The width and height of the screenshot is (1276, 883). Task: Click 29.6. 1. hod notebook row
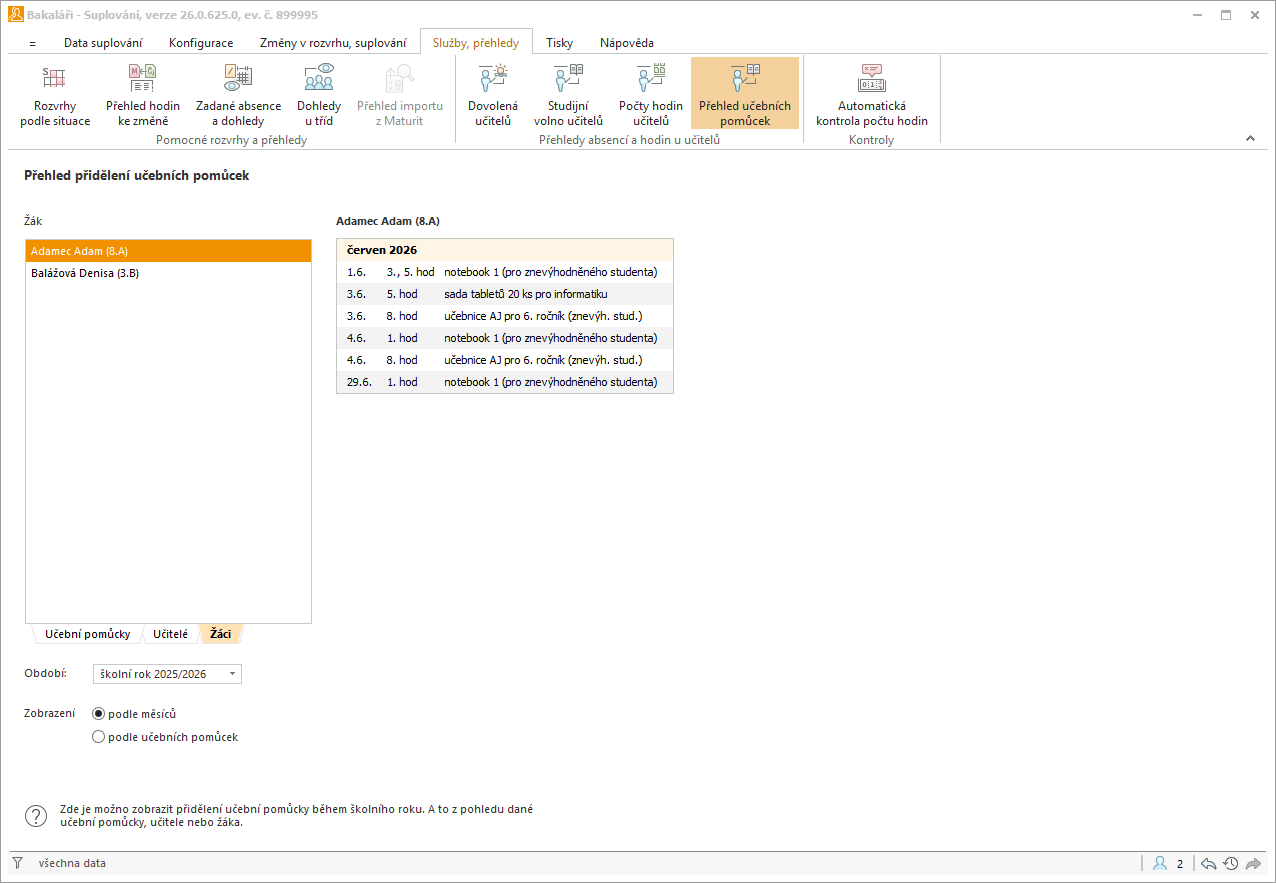pyautogui.click(x=505, y=382)
